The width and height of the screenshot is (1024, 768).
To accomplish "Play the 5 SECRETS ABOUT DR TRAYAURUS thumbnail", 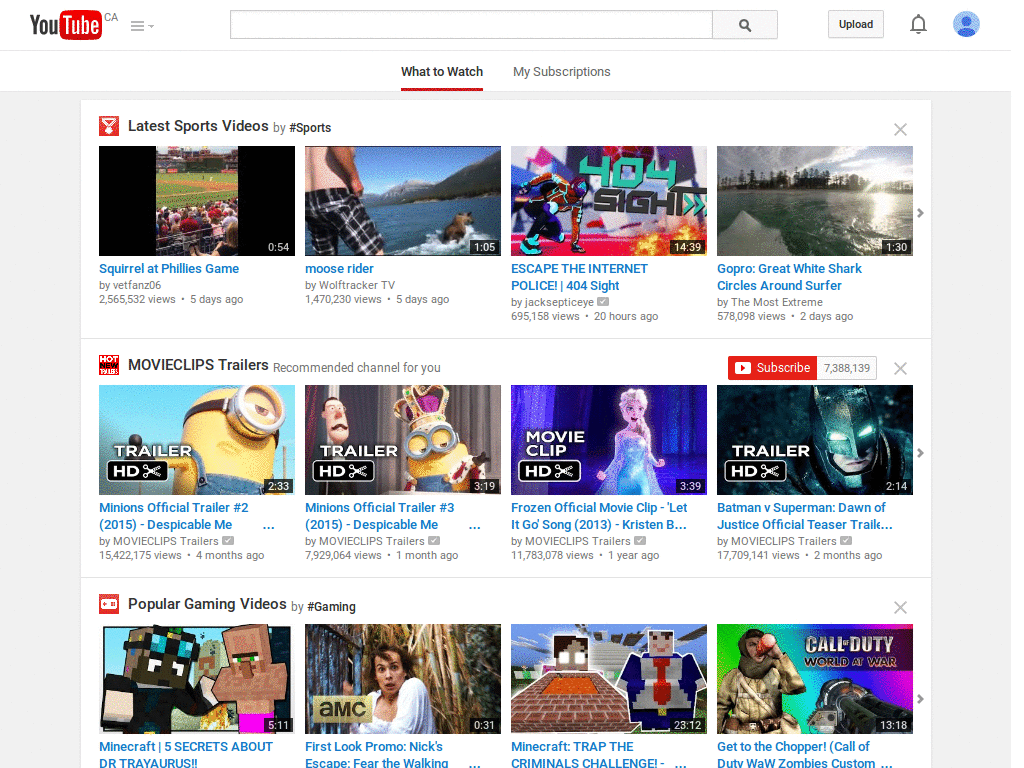I will click(197, 679).
